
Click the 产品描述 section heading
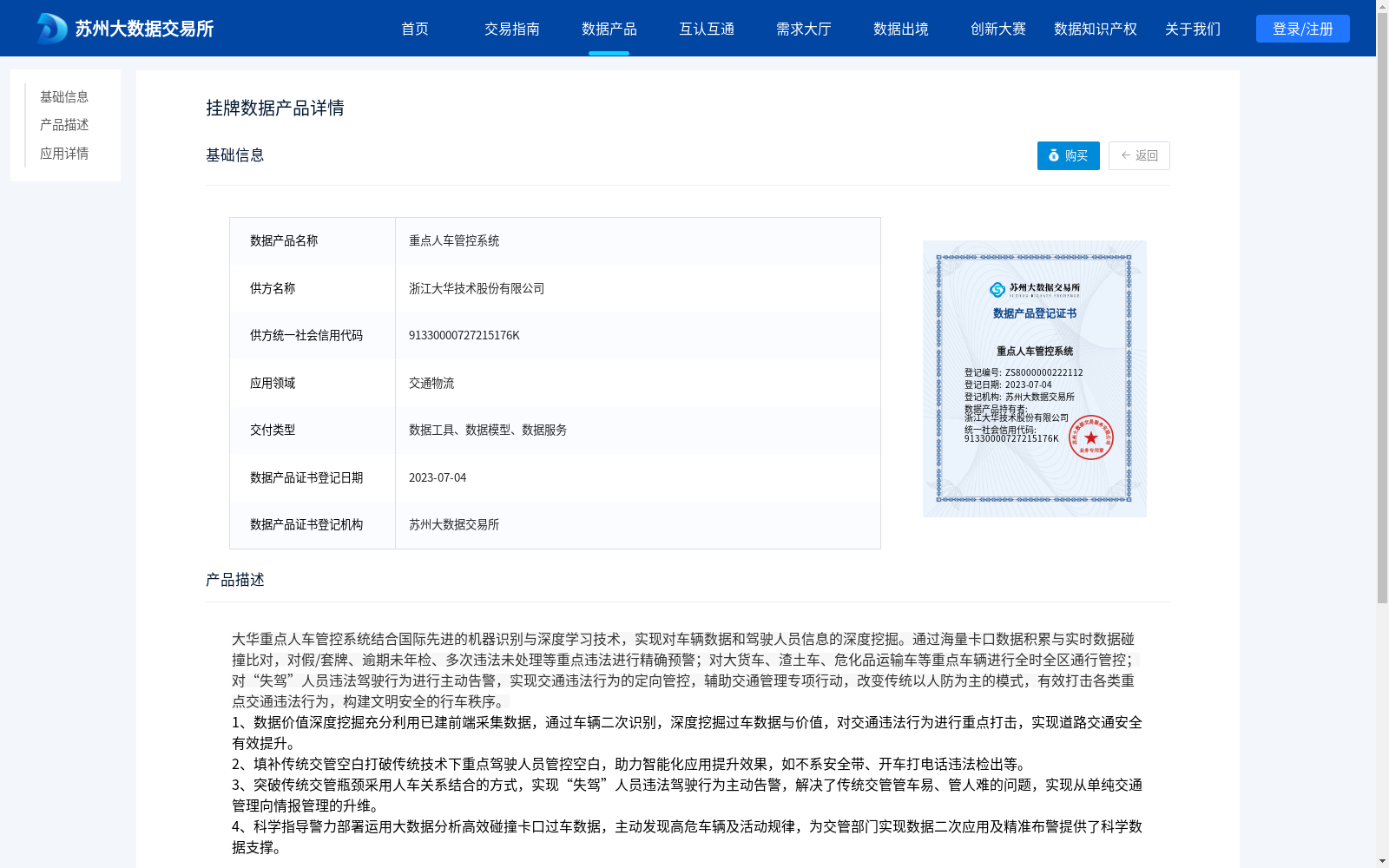coord(235,580)
